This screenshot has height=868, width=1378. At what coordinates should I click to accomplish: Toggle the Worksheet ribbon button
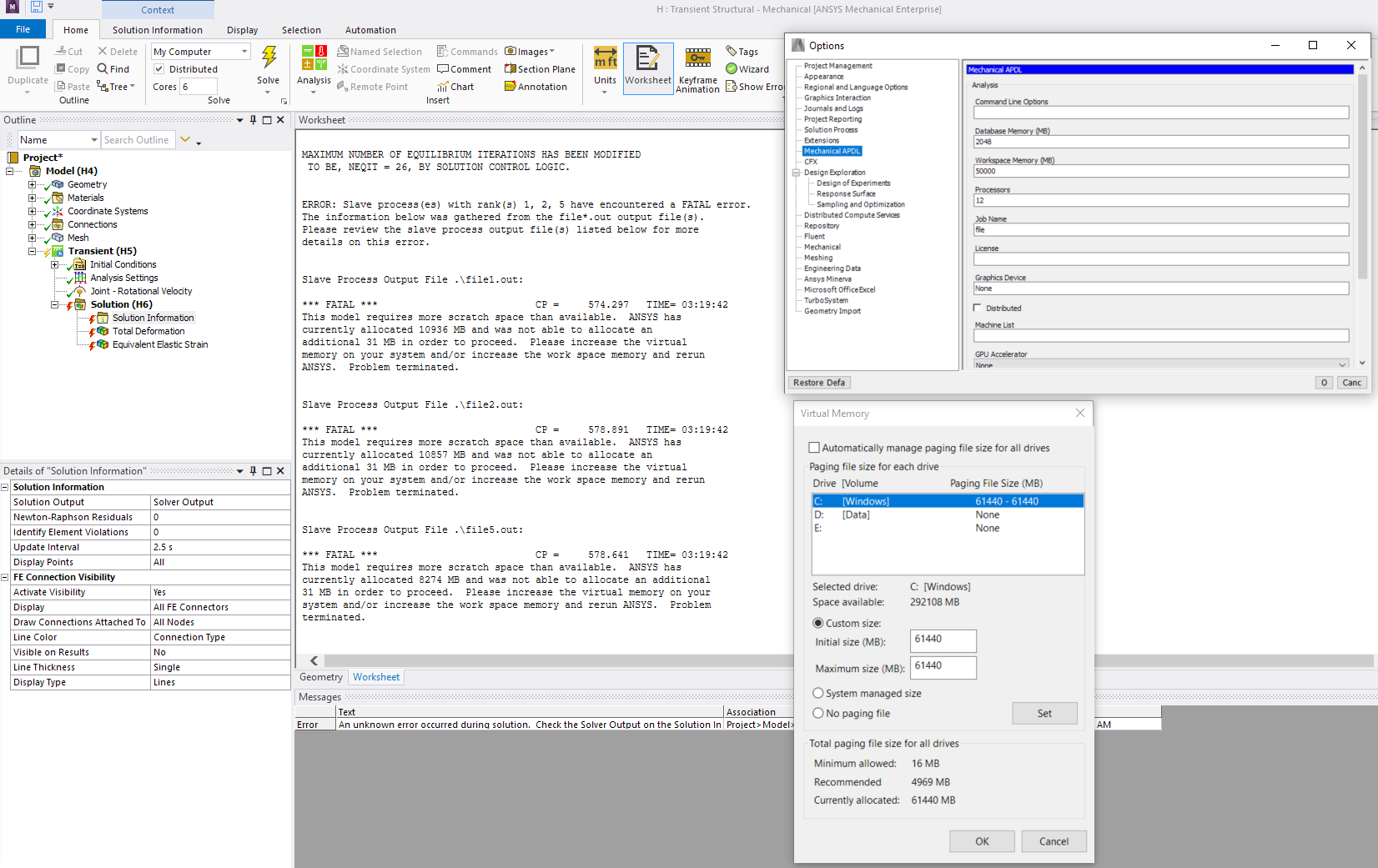pyautogui.click(x=648, y=68)
